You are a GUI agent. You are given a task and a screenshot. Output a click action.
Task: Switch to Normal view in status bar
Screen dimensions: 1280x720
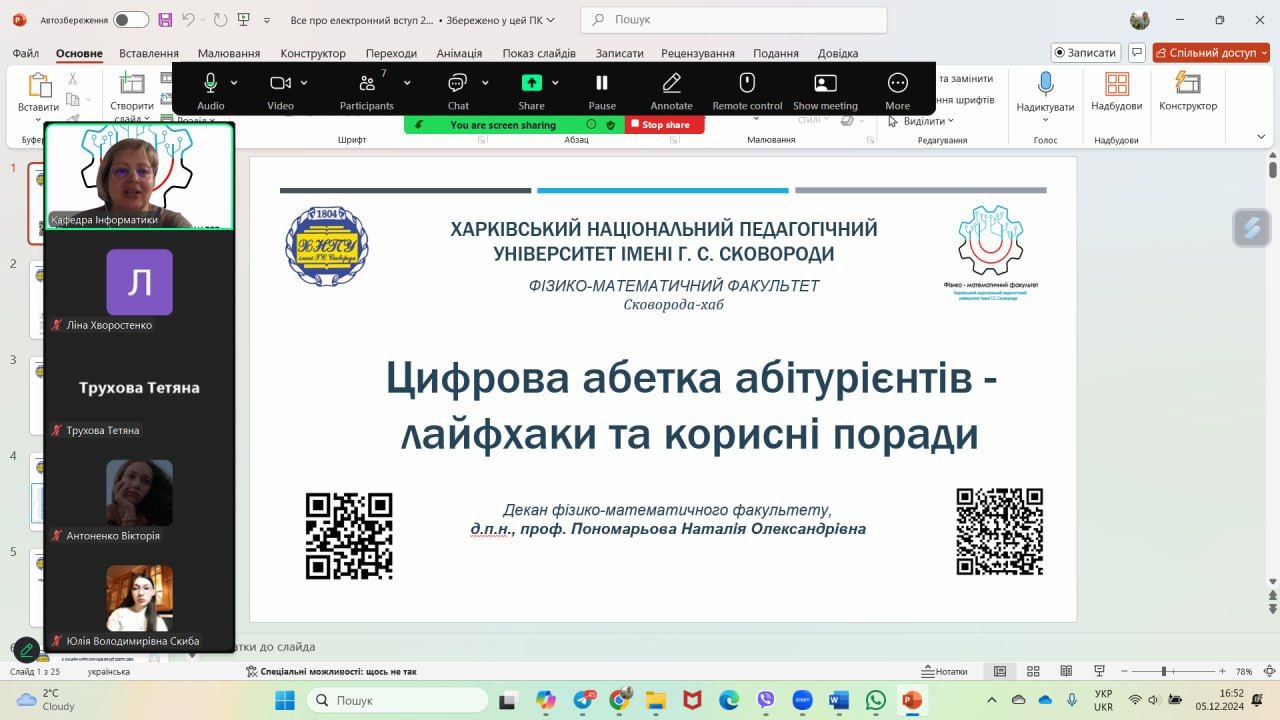[1000, 671]
